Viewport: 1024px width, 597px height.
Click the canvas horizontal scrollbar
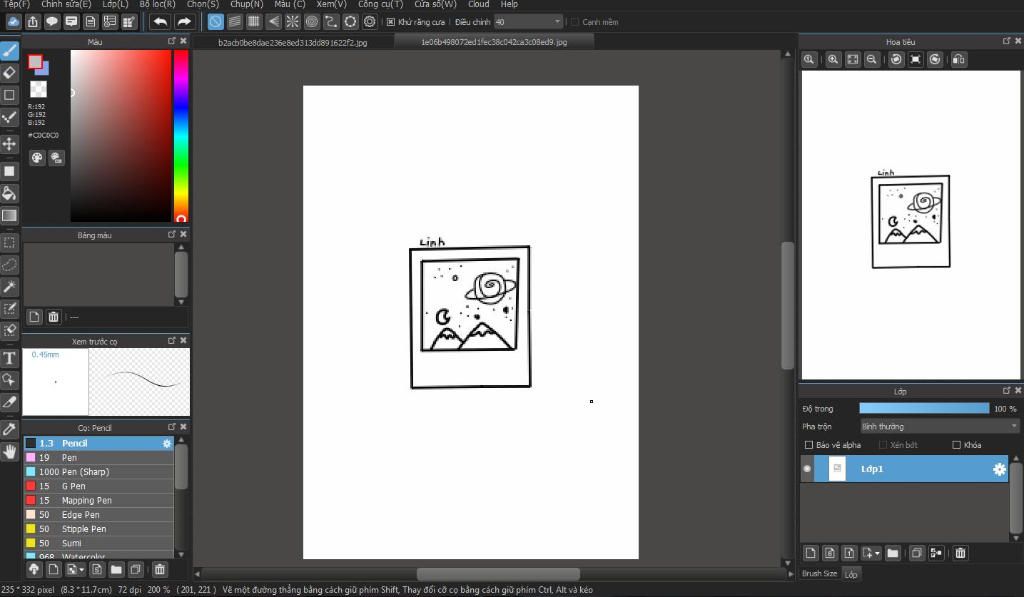coord(498,574)
